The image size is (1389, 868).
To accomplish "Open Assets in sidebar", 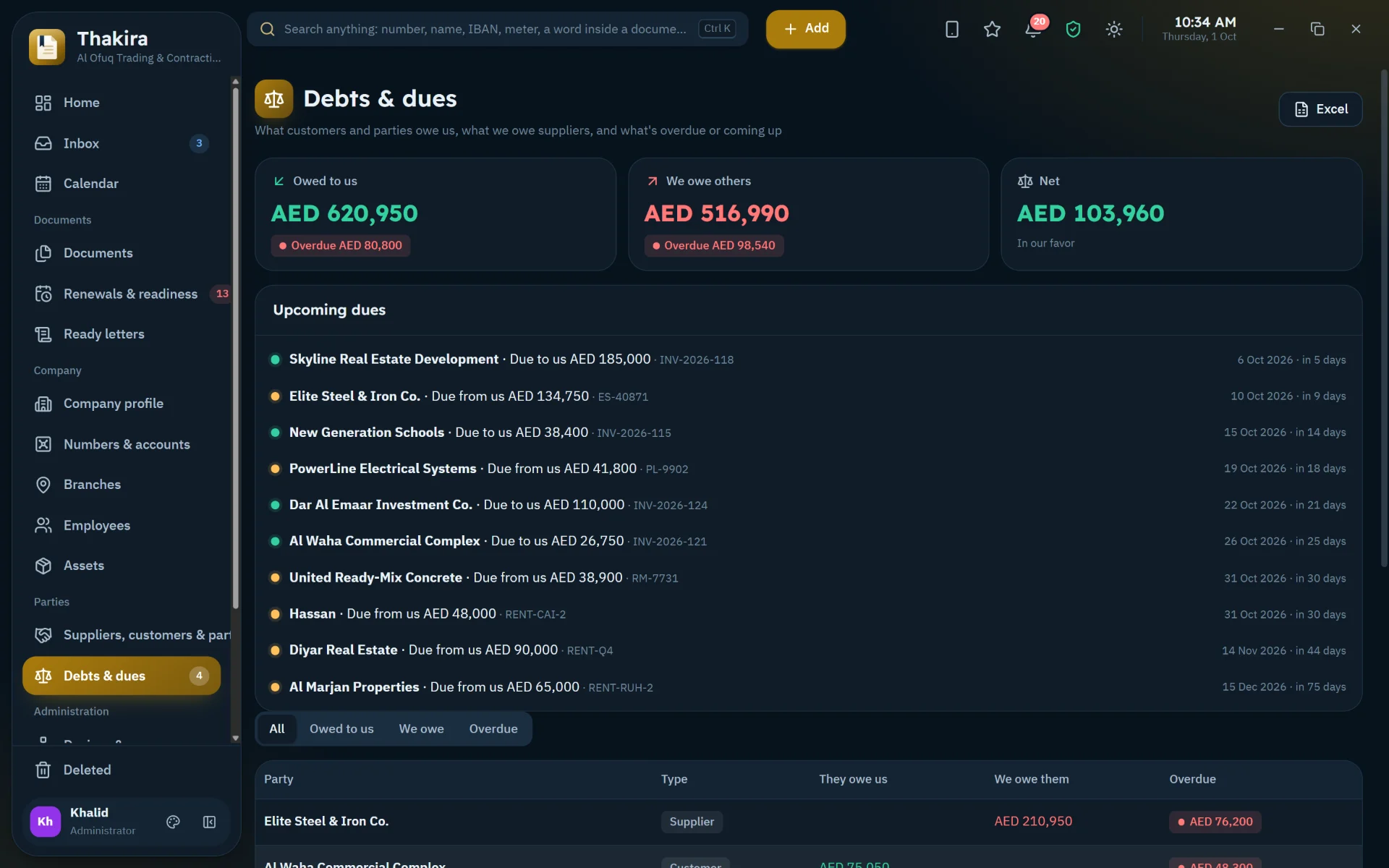I will coord(122,566).
